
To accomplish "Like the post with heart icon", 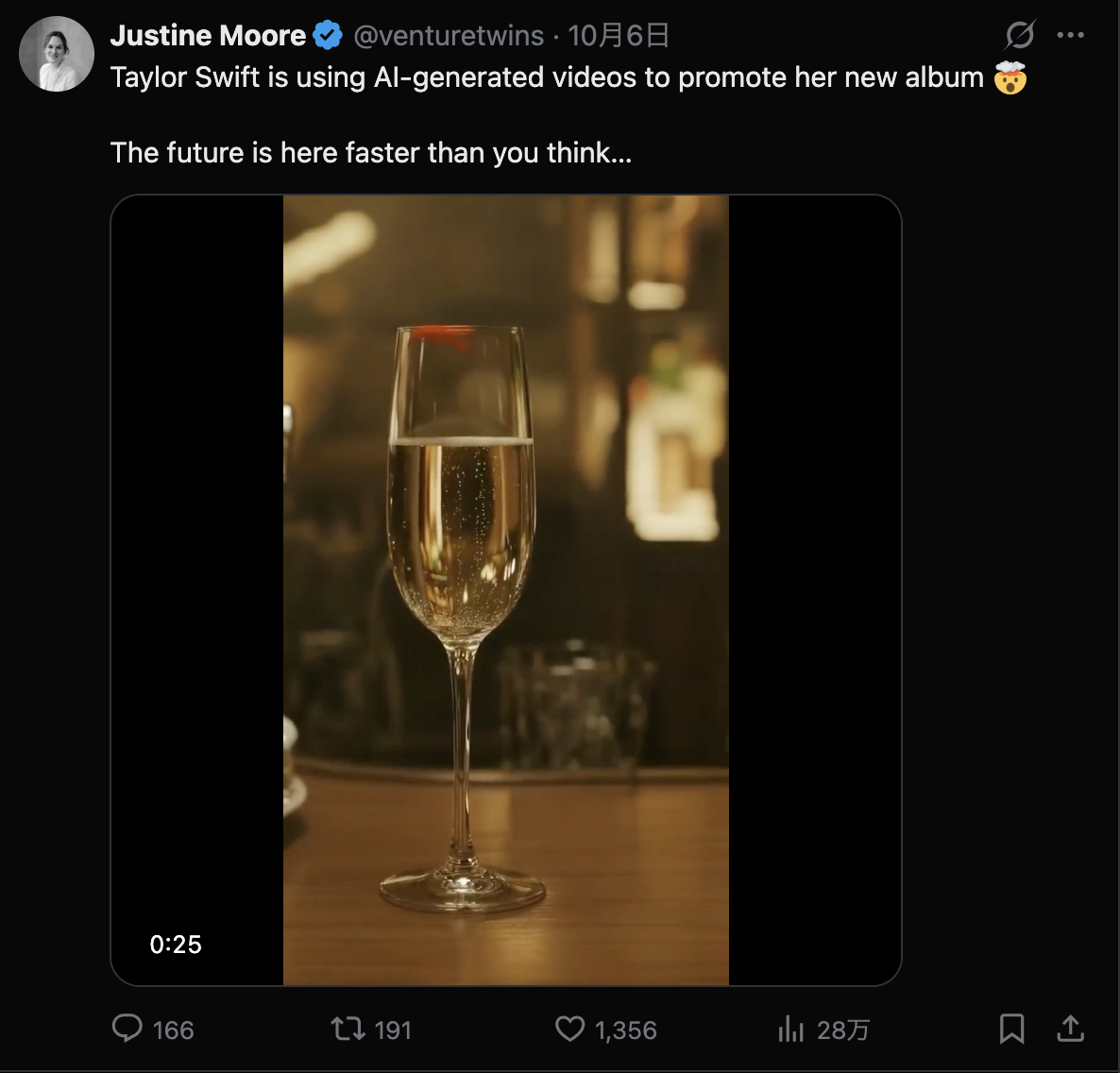I will (569, 1029).
